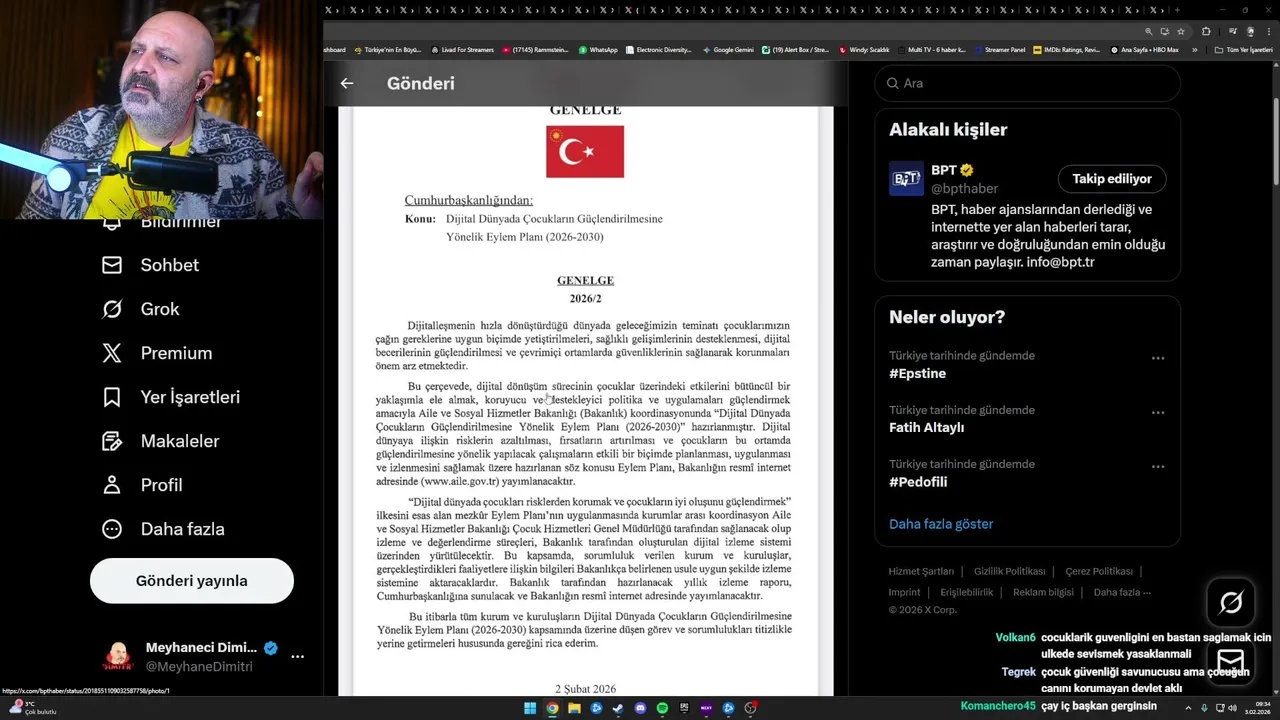The width and height of the screenshot is (1280, 720).
Task: Go back using the arrow next to Gönderi
Action: pos(347,83)
